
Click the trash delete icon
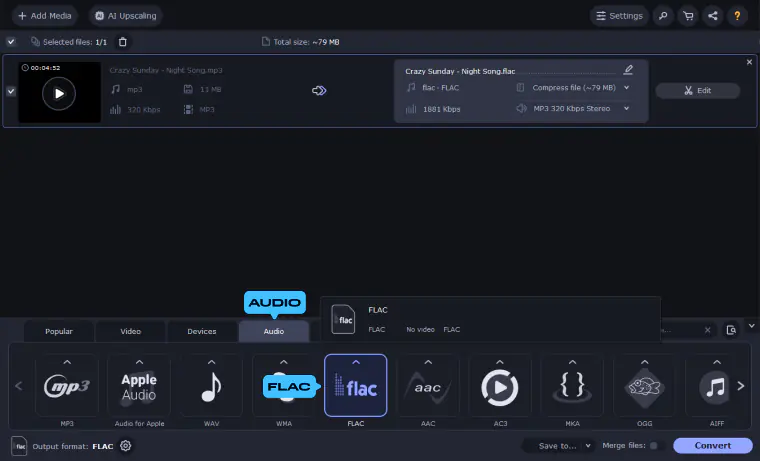(123, 42)
